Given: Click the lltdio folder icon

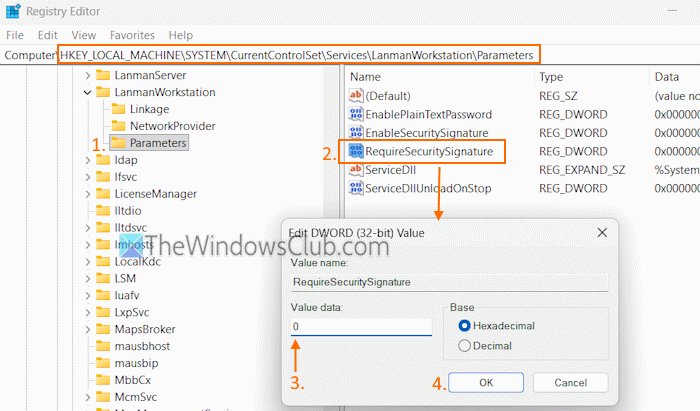Looking at the screenshot, I should (103, 210).
